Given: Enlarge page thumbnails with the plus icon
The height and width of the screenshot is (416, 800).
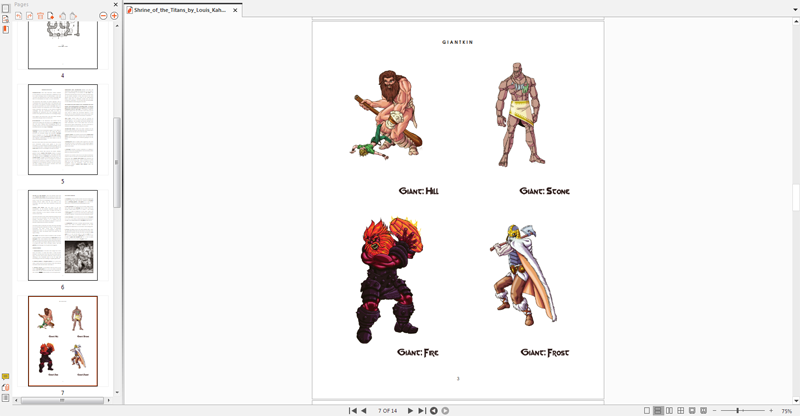Looking at the screenshot, I should [x=114, y=16].
